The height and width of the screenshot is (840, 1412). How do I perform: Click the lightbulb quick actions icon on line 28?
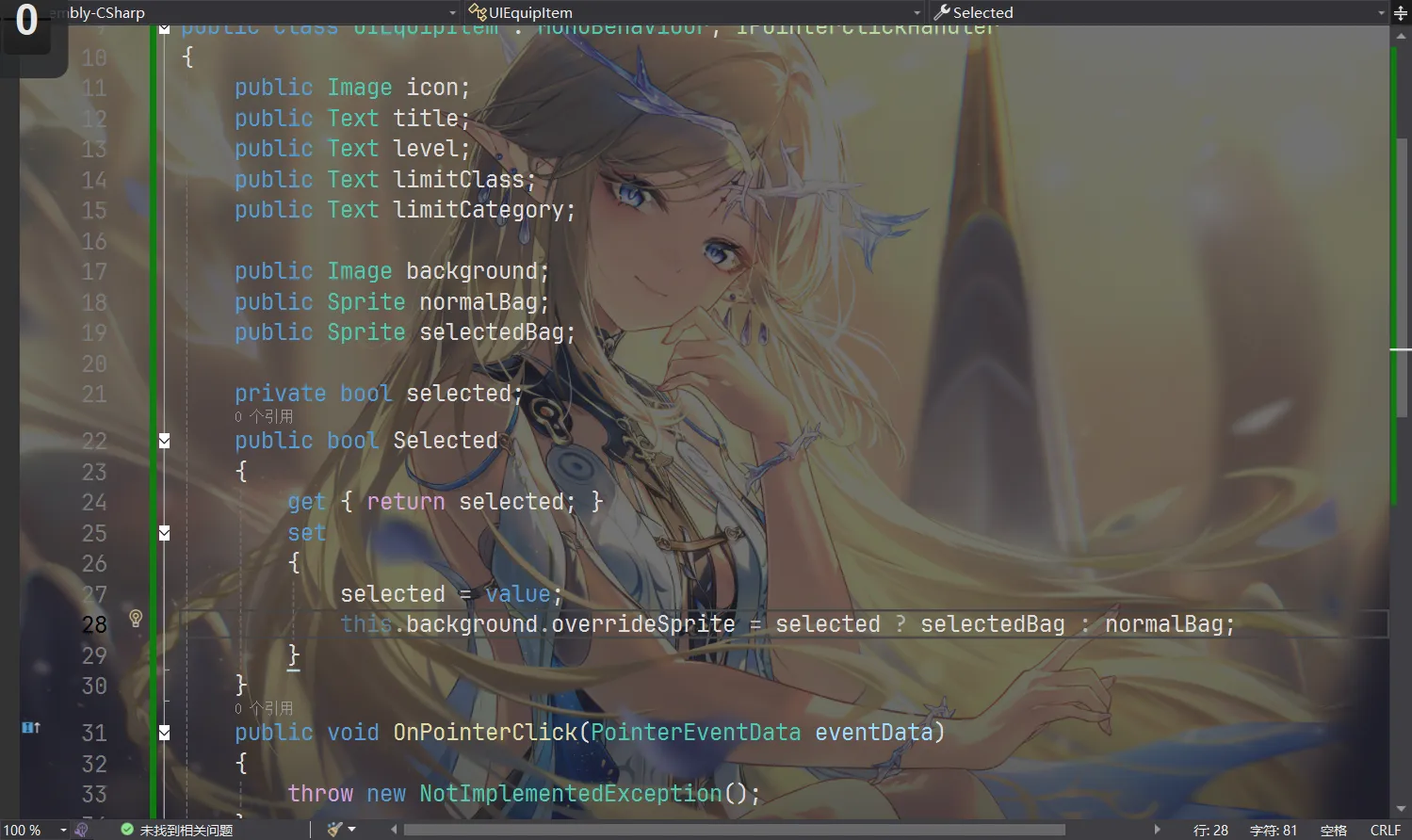(136, 619)
